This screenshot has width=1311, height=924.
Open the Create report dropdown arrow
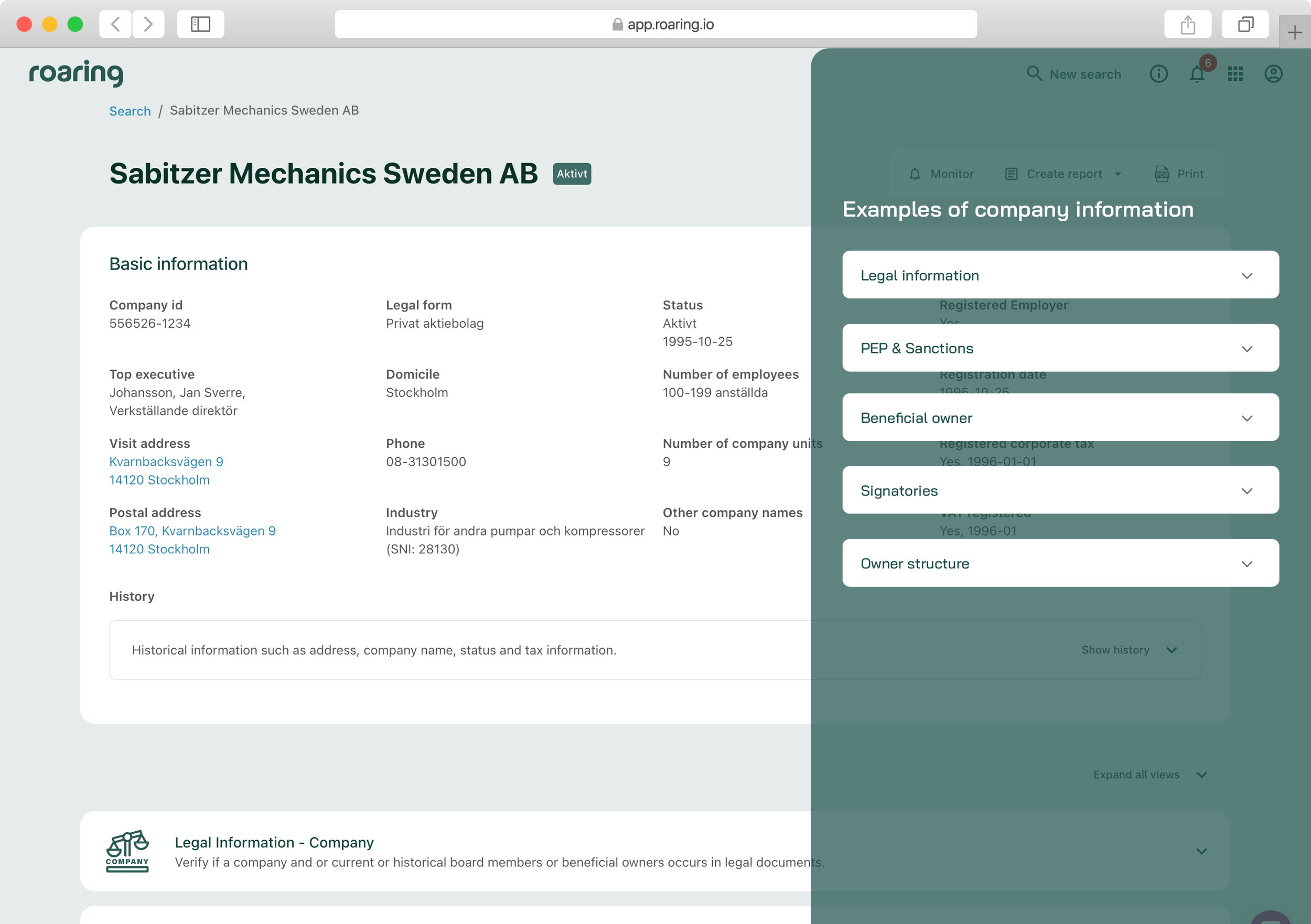[x=1118, y=174]
